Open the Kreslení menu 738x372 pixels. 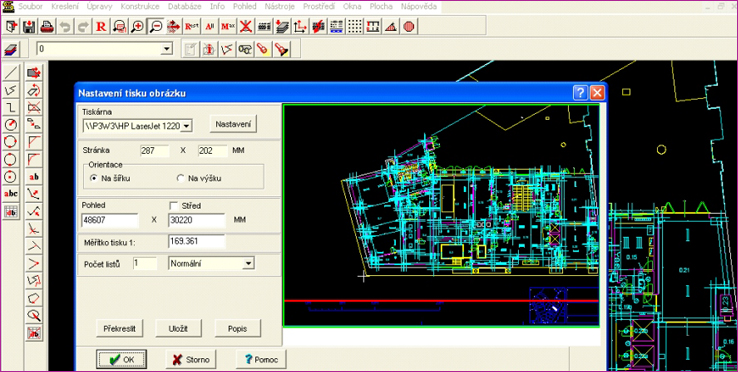coord(65,7)
